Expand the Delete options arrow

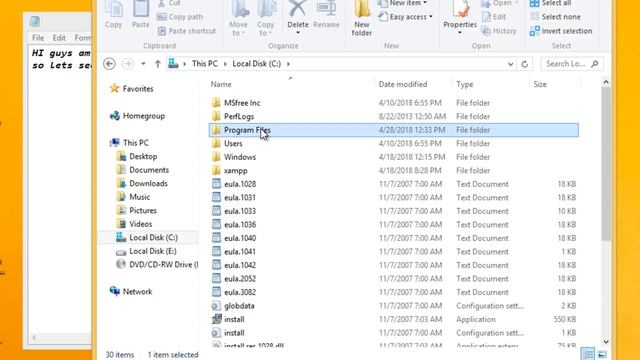pyautogui.click(x=298, y=33)
